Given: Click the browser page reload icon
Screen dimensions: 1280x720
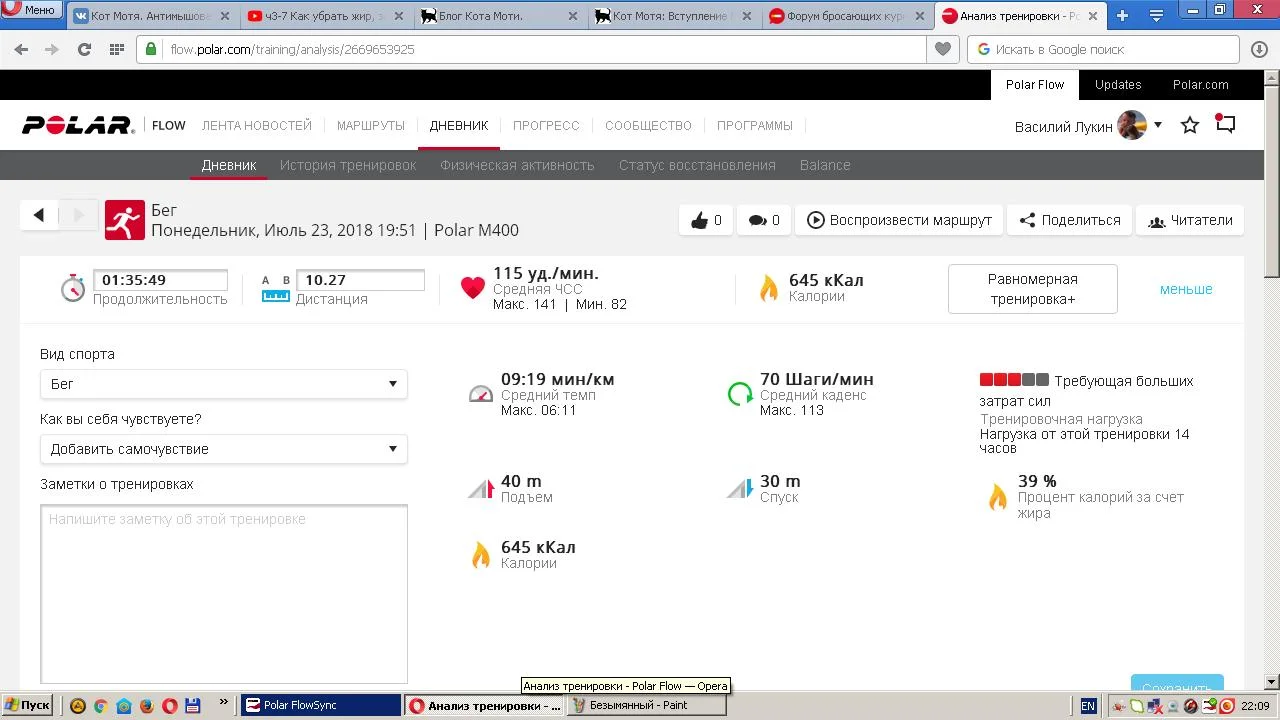Looking at the screenshot, I should 84,49.
